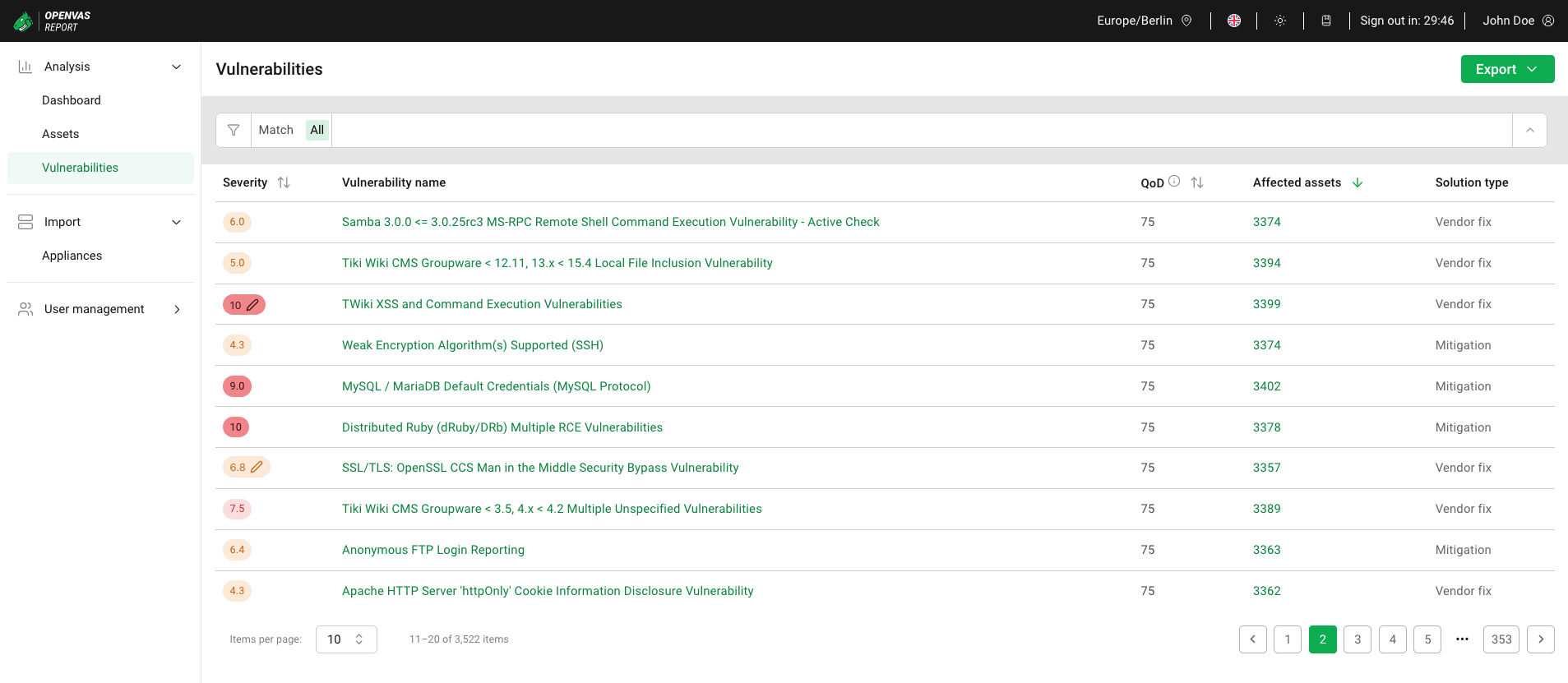Sort by QoD arrows icon
1568x683 pixels.
pyautogui.click(x=1197, y=182)
